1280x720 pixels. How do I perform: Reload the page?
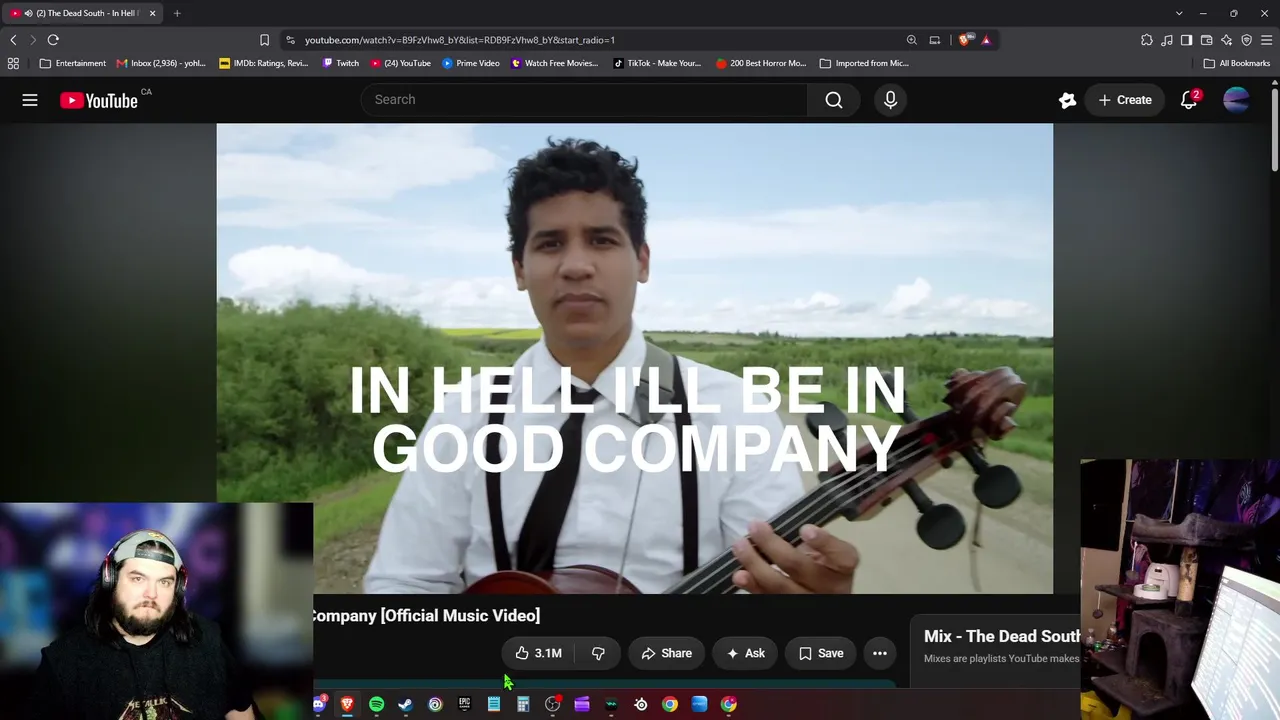coord(53,40)
